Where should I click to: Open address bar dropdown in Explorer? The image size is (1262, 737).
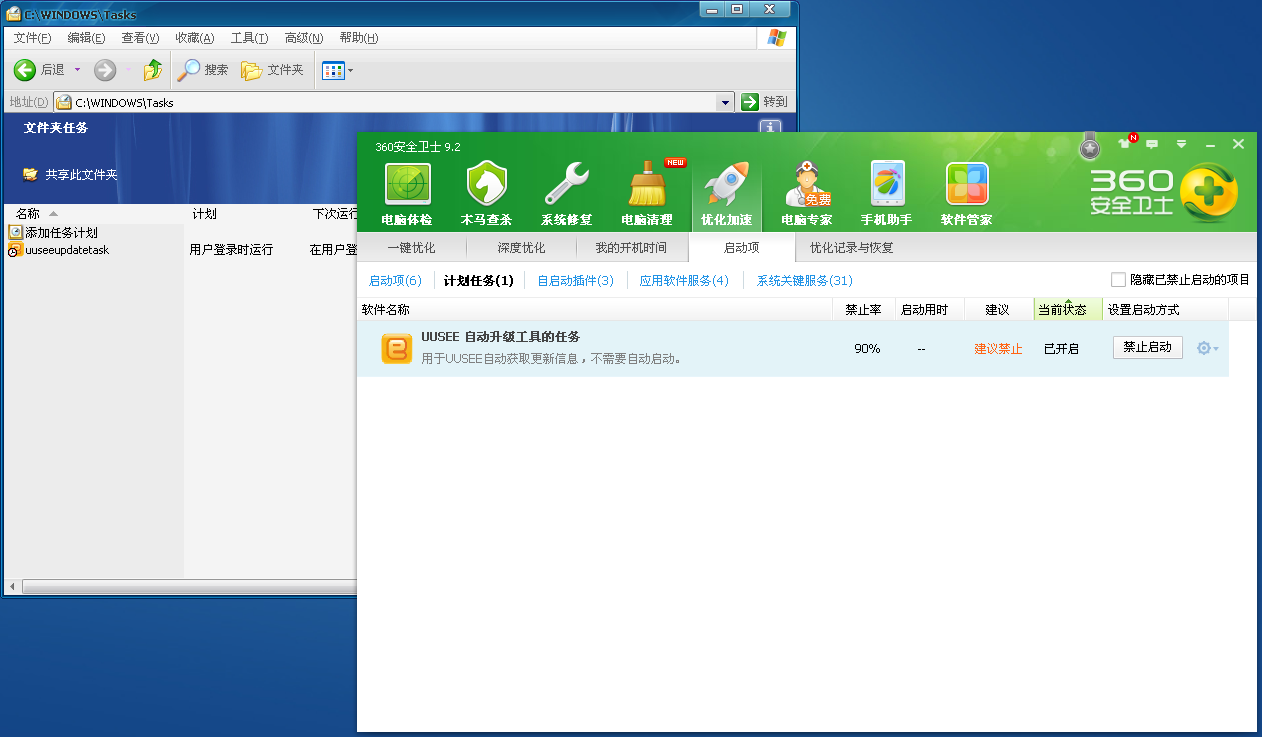click(726, 102)
